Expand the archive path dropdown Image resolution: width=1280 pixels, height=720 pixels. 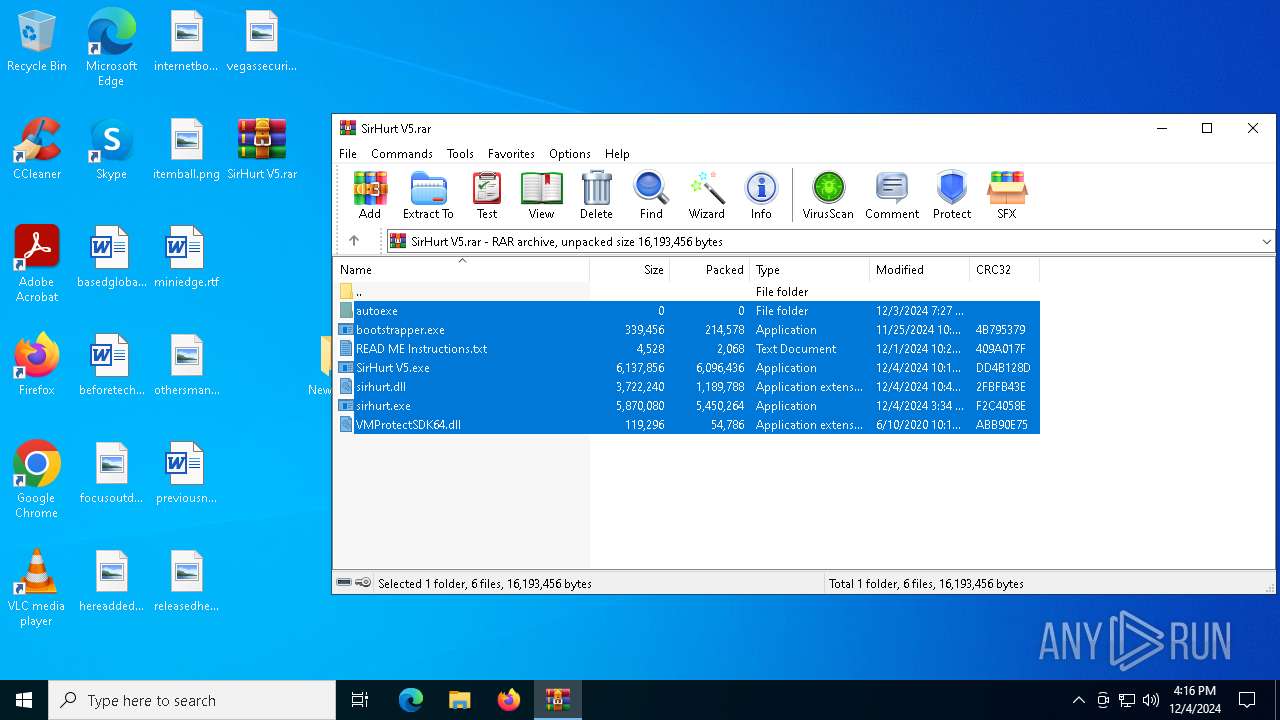1266,241
